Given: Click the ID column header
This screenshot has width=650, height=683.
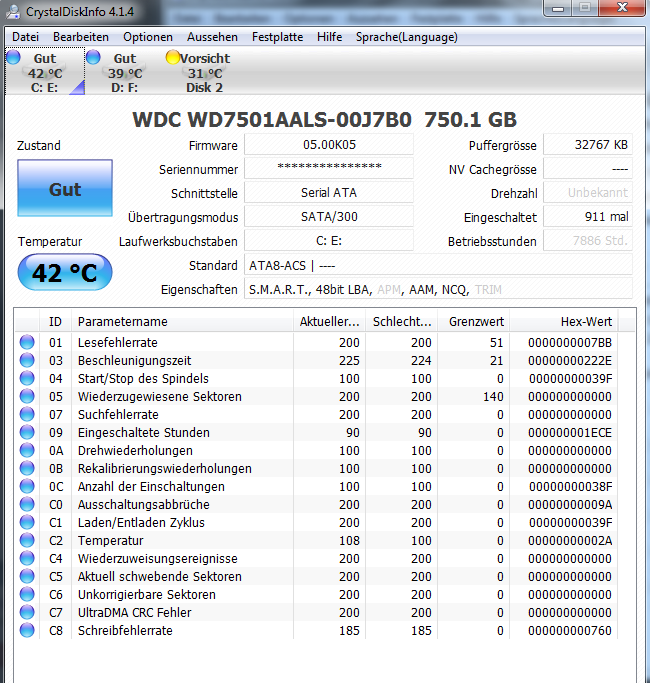Looking at the screenshot, I should [55, 321].
